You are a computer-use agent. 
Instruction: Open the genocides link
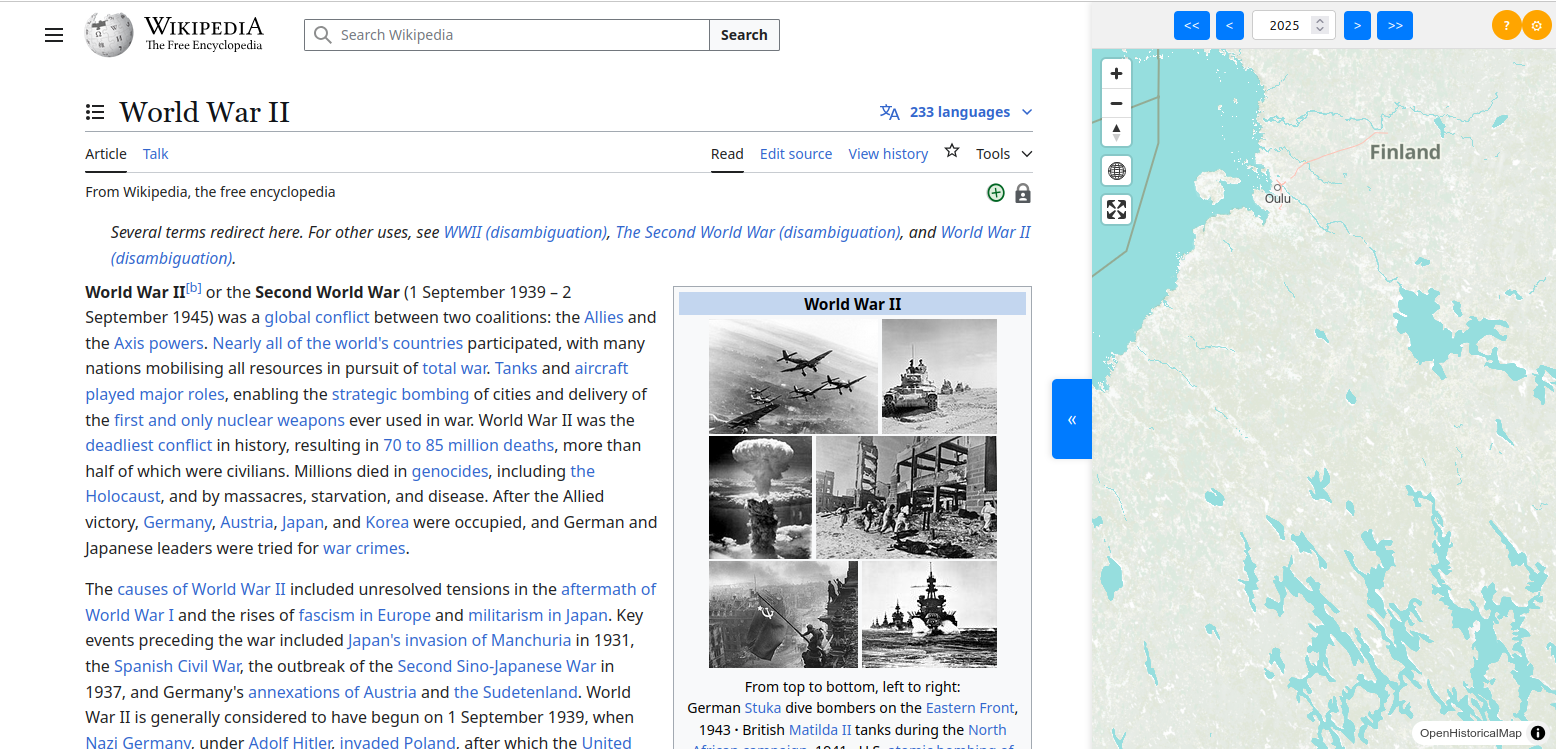[x=450, y=471]
